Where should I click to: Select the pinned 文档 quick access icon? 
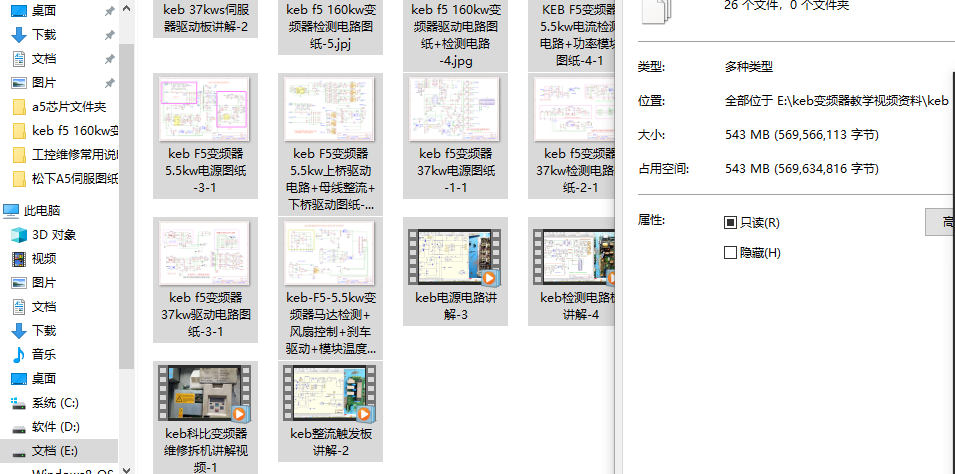pos(19,58)
